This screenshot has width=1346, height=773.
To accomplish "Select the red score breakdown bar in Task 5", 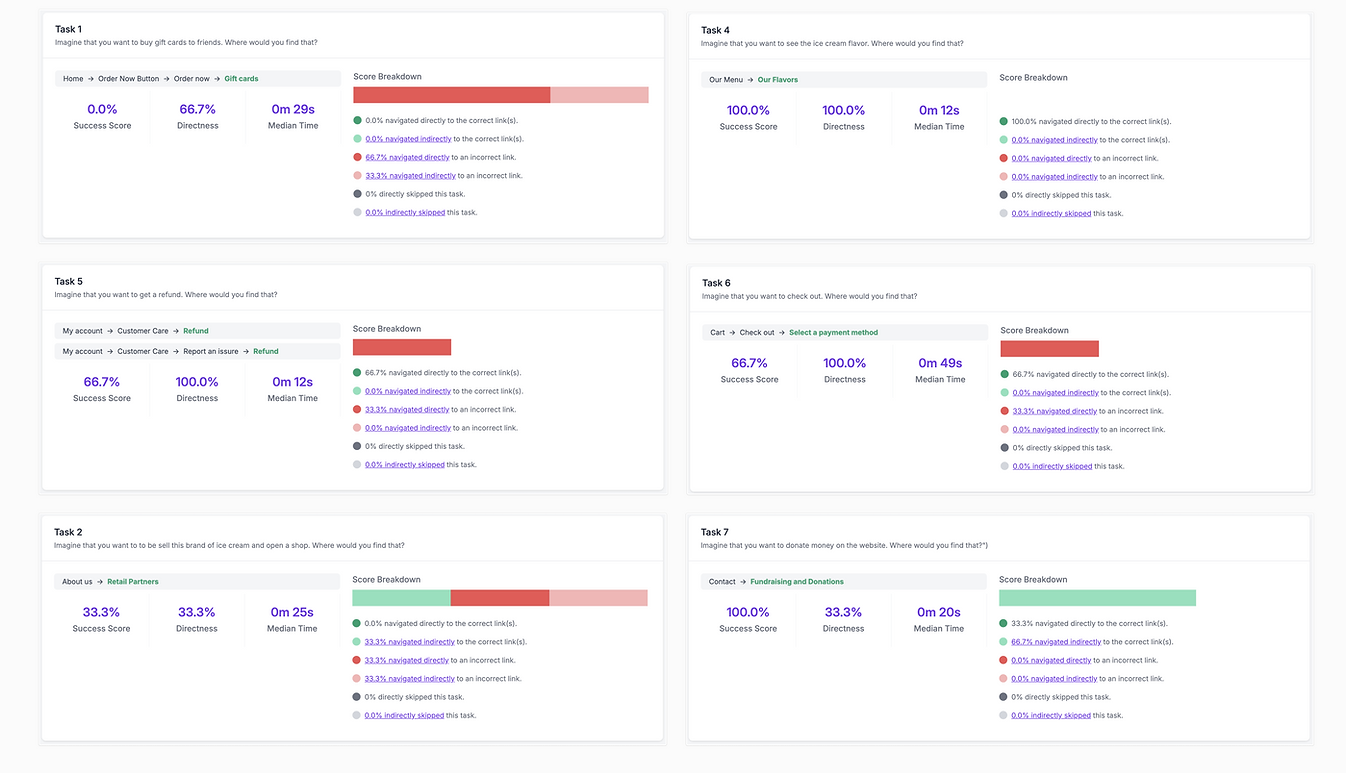I will point(402,347).
